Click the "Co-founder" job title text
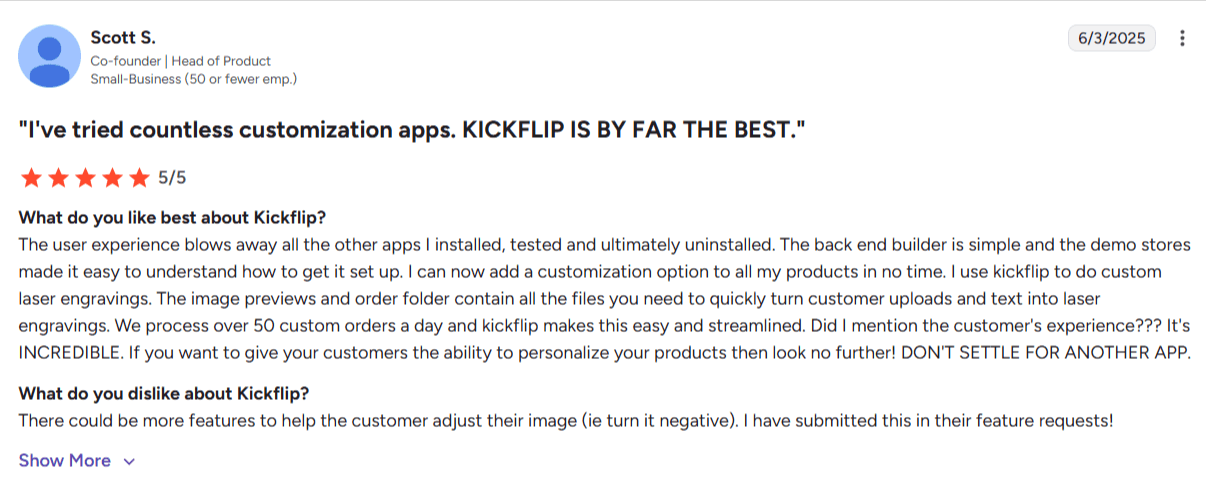The image size is (1206, 482). [x=124, y=61]
